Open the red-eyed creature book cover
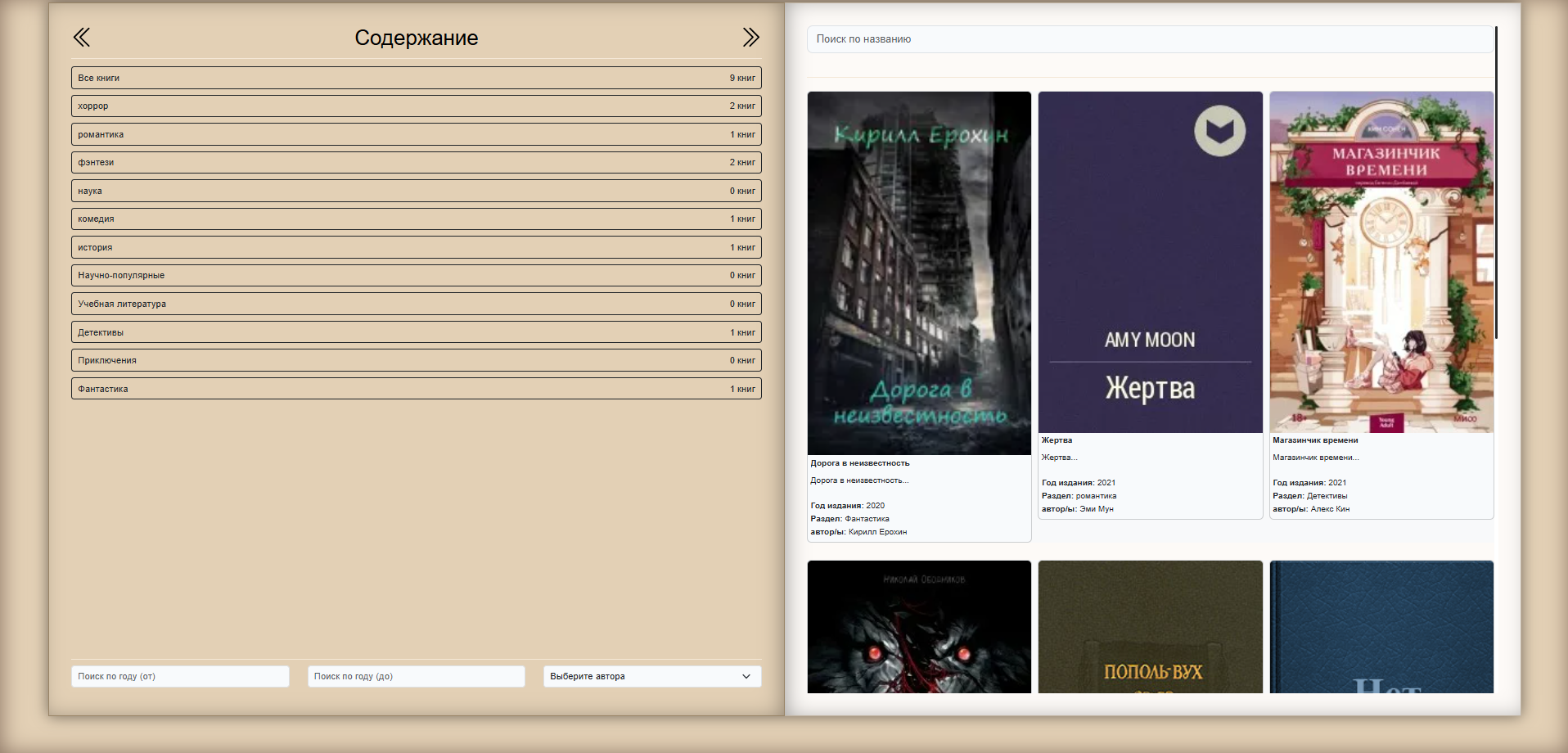Viewport: 1568px width, 753px height. [x=919, y=627]
